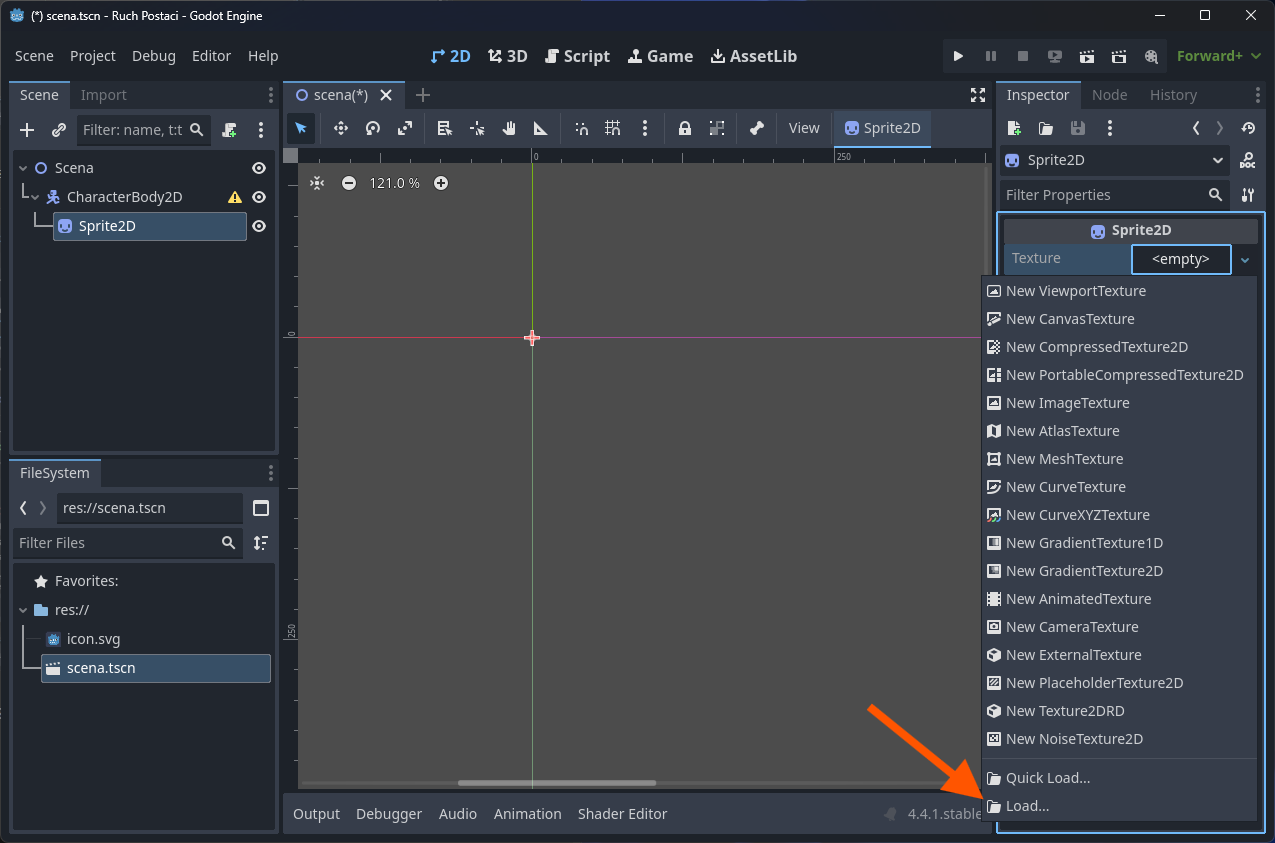Activate the Rotate Mode tool
Image resolution: width=1275 pixels, height=843 pixels.
point(373,128)
